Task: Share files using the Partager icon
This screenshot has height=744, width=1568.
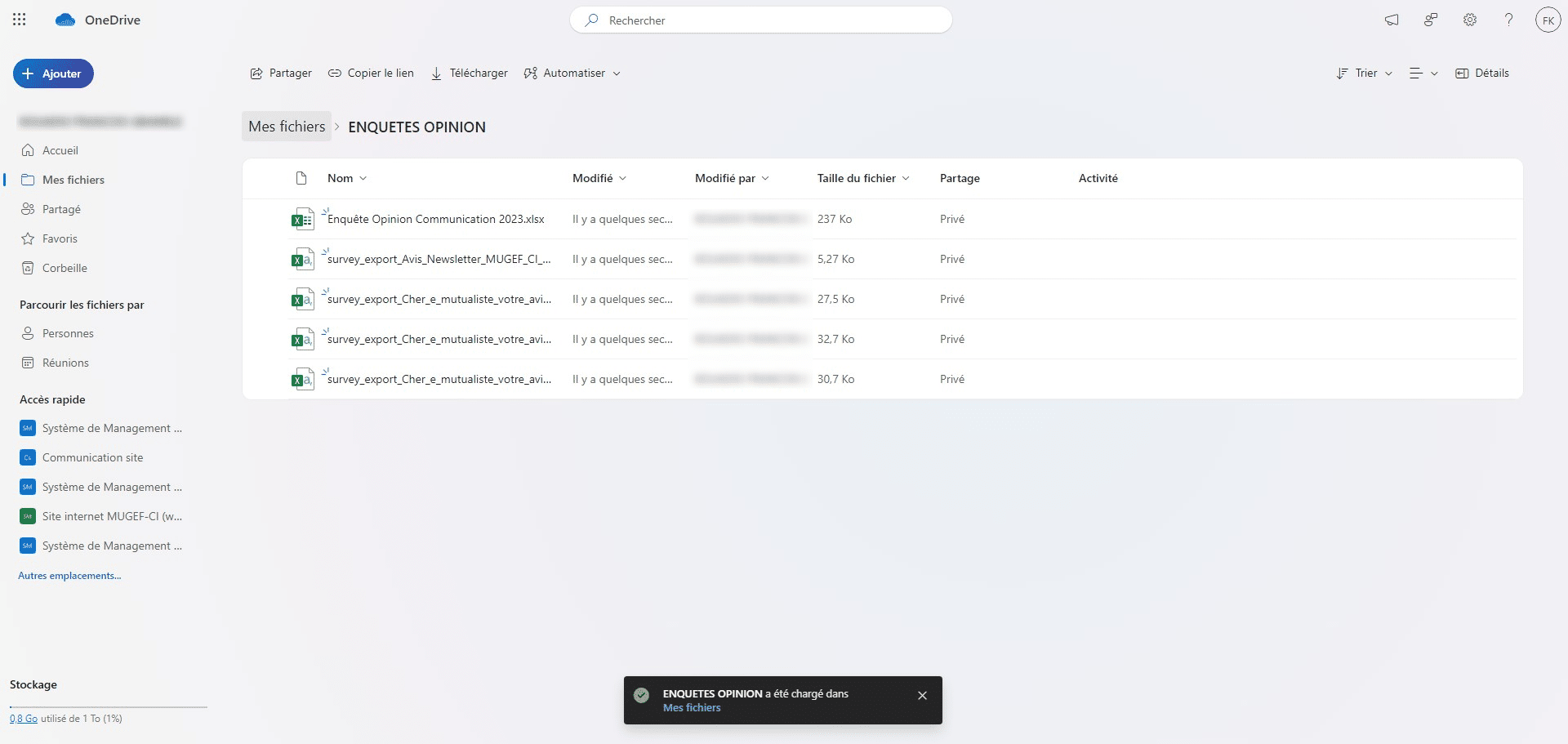Action: (x=281, y=73)
